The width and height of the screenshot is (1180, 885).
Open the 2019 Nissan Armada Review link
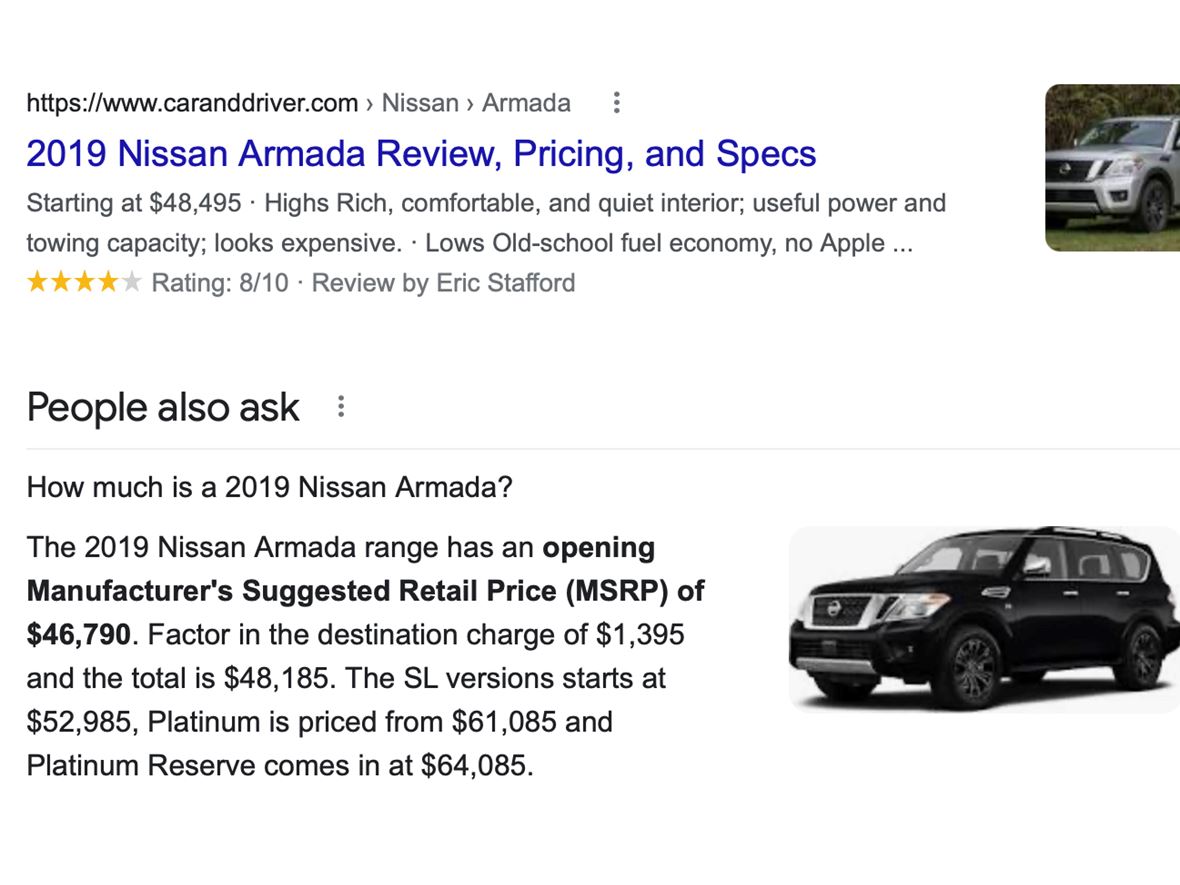[421, 153]
